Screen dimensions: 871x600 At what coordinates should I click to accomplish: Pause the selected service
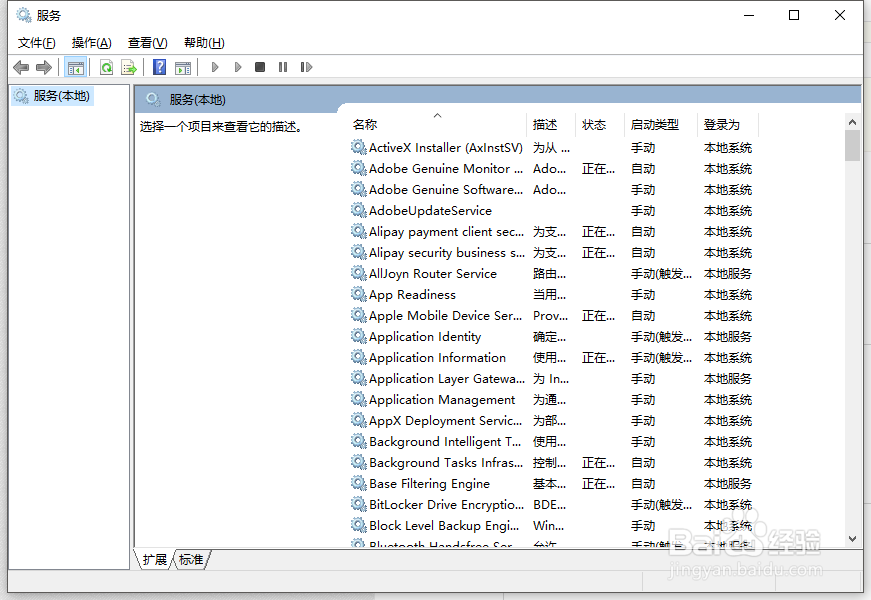click(283, 66)
